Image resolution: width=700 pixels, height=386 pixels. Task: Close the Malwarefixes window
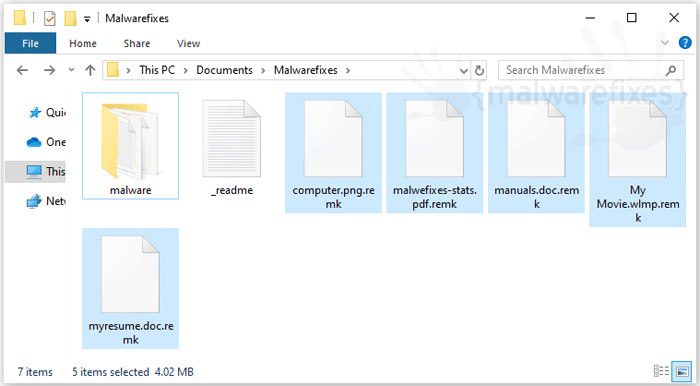pos(674,18)
